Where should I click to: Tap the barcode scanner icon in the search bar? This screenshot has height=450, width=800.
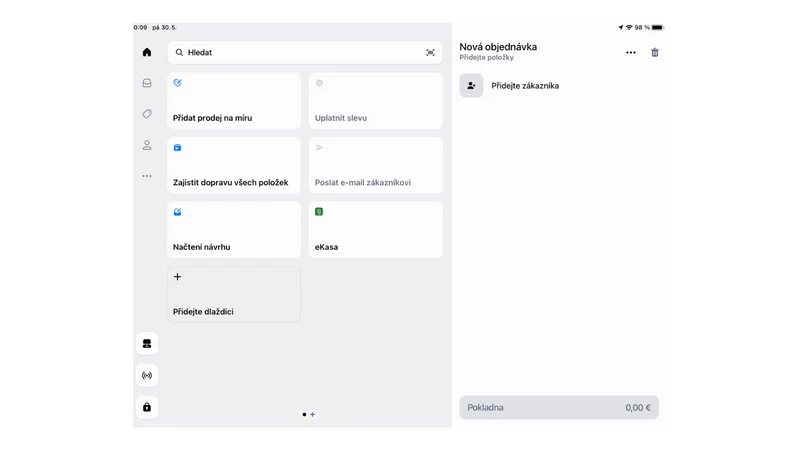430,53
